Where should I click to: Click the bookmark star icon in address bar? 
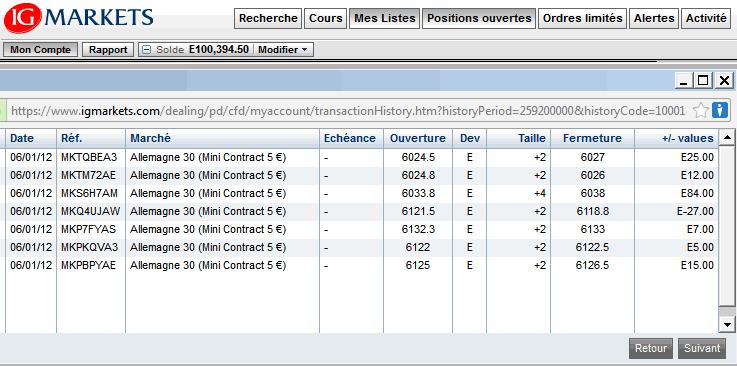click(x=701, y=111)
